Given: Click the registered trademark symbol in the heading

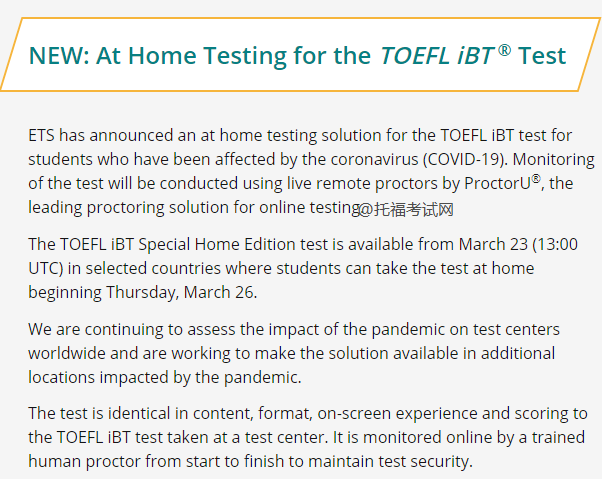Looking at the screenshot, I should (x=504, y=50).
